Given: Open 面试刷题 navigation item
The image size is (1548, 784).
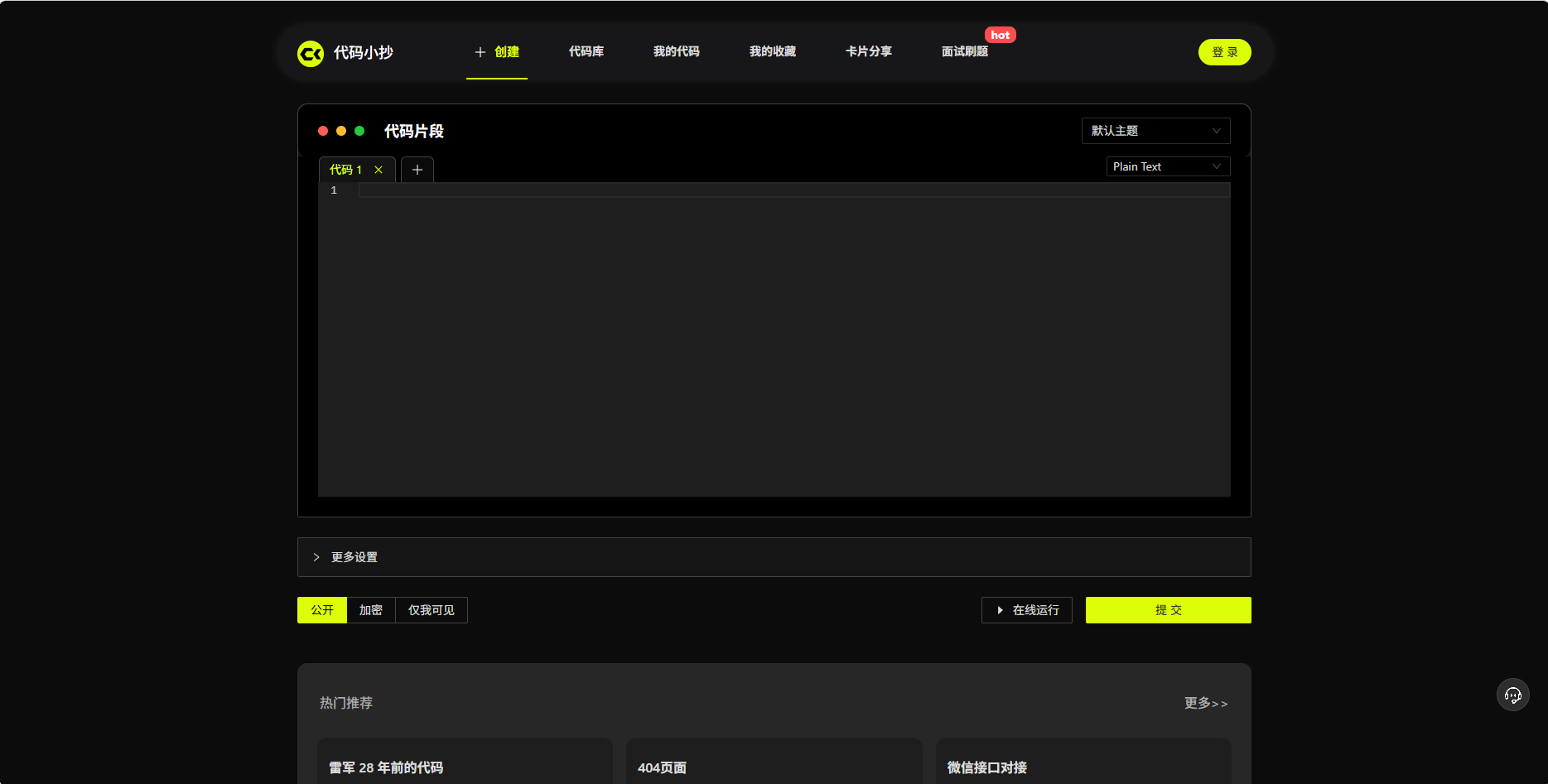Looking at the screenshot, I should tap(965, 51).
